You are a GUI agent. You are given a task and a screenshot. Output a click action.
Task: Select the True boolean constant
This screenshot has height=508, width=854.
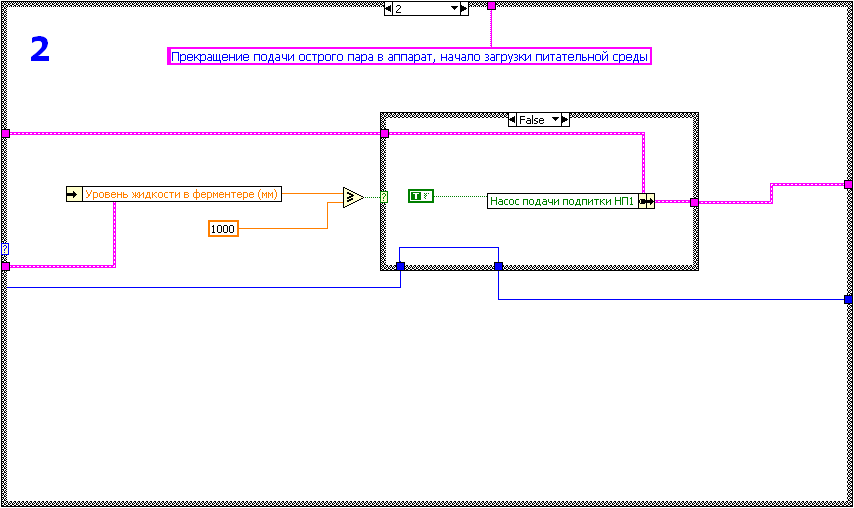click(420, 196)
